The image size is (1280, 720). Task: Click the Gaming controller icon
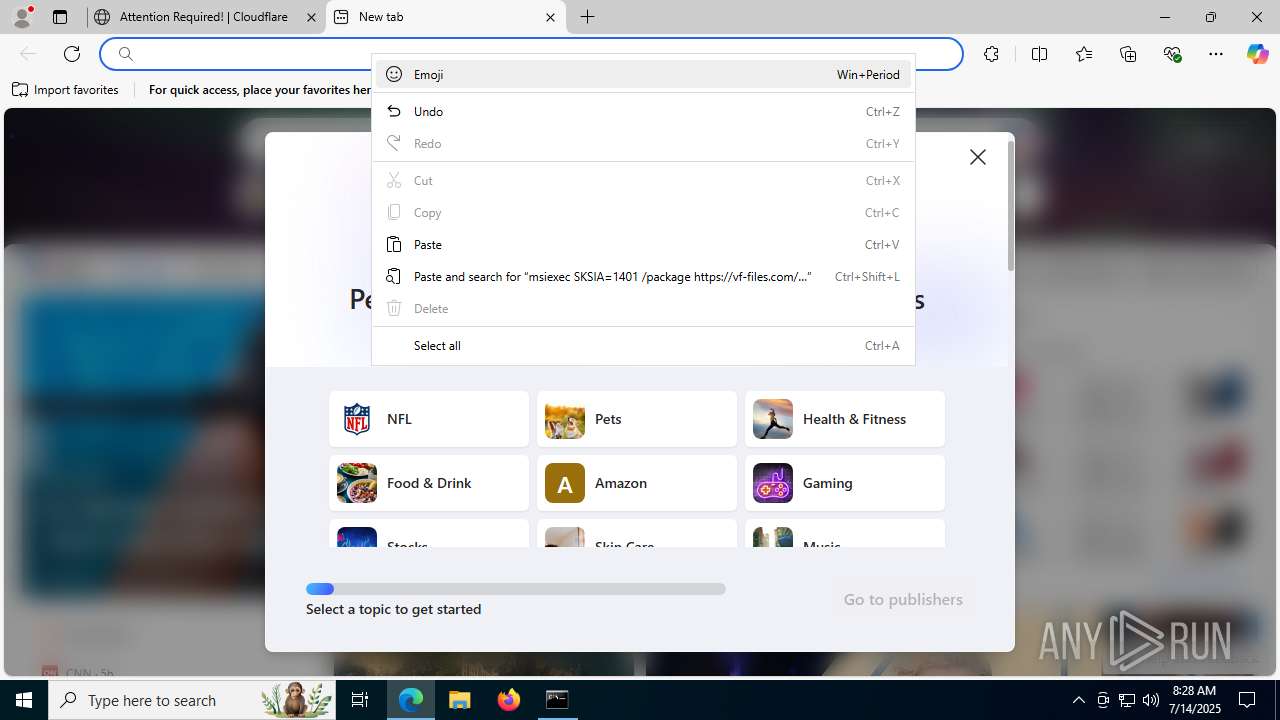point(773,483)
